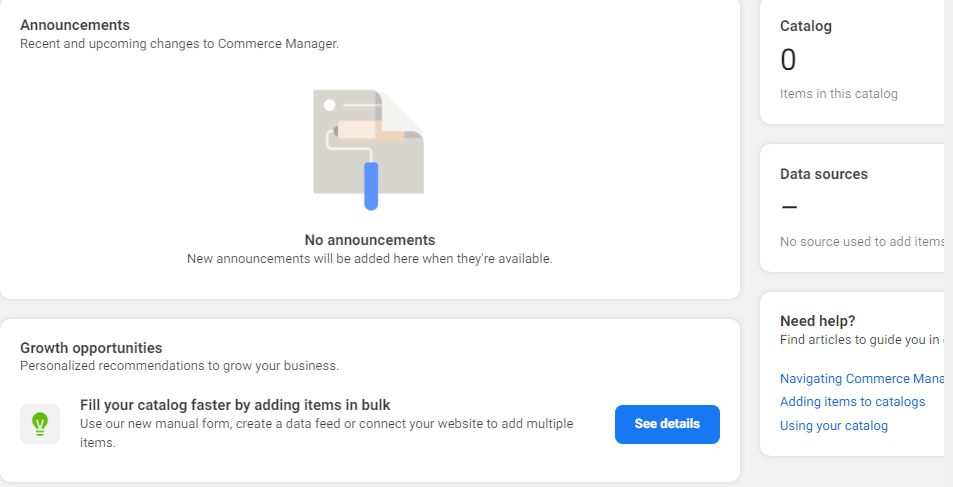
Task: Open the Adding items to catalogs link
Action: click(852, 402)
